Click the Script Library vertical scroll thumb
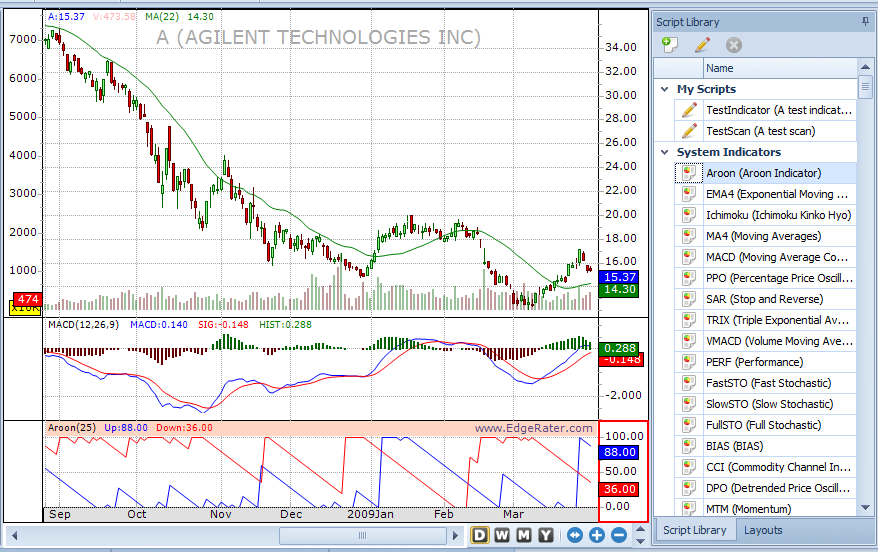Viewport: 878px width, 552px height. click(865, 87)
